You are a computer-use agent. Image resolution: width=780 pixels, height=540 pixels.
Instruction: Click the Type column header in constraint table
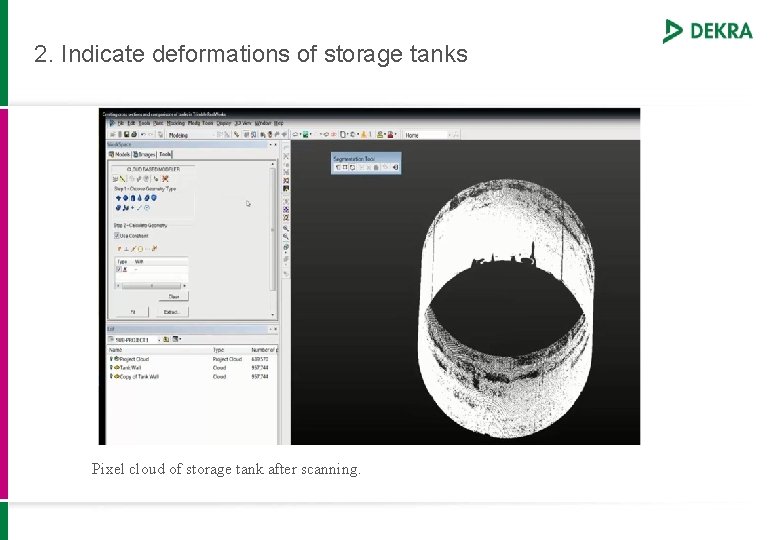pyautogui.click(x=122, y=262)
